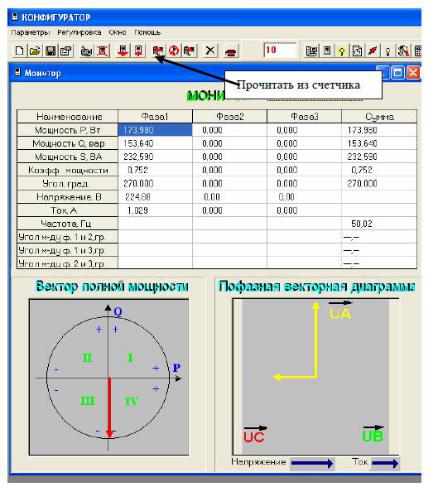Click the red device icon beside the clock
Screen dimensions: 431x493
189,51
